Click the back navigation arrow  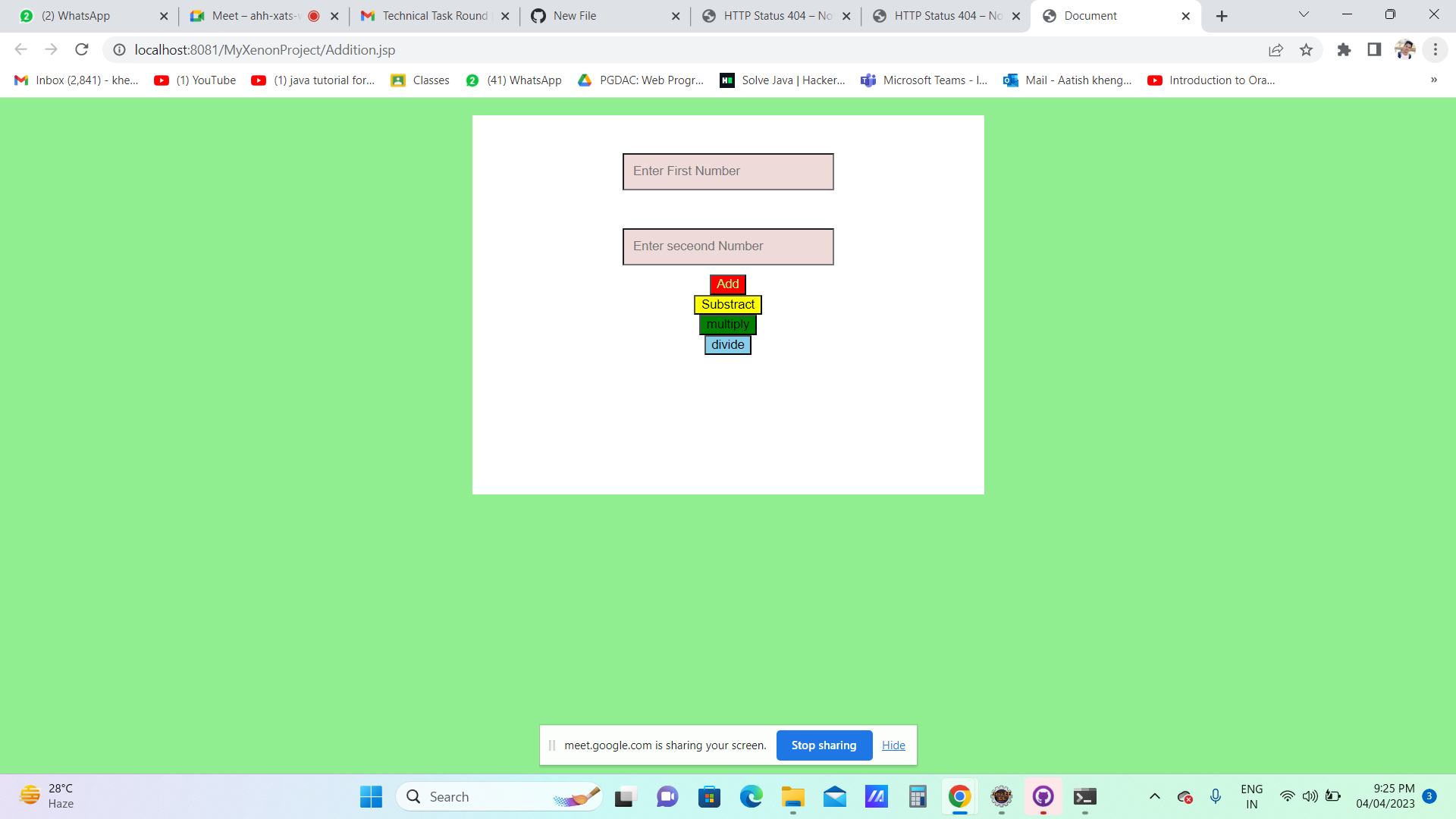[20, 49]
